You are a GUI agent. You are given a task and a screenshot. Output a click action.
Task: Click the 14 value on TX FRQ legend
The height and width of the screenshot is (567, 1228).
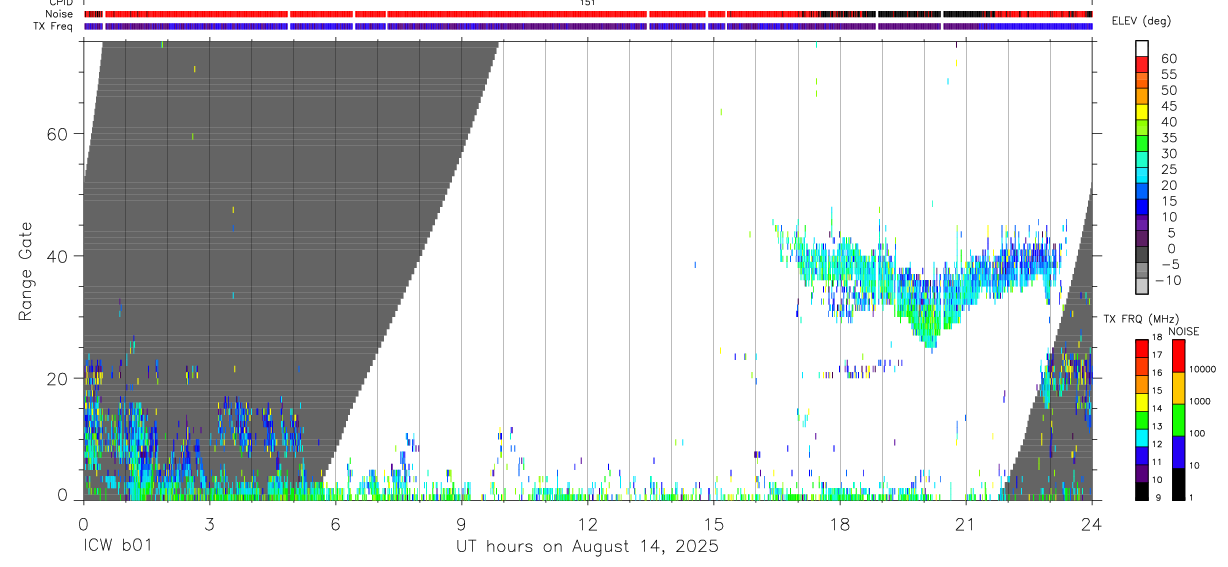1157,408
